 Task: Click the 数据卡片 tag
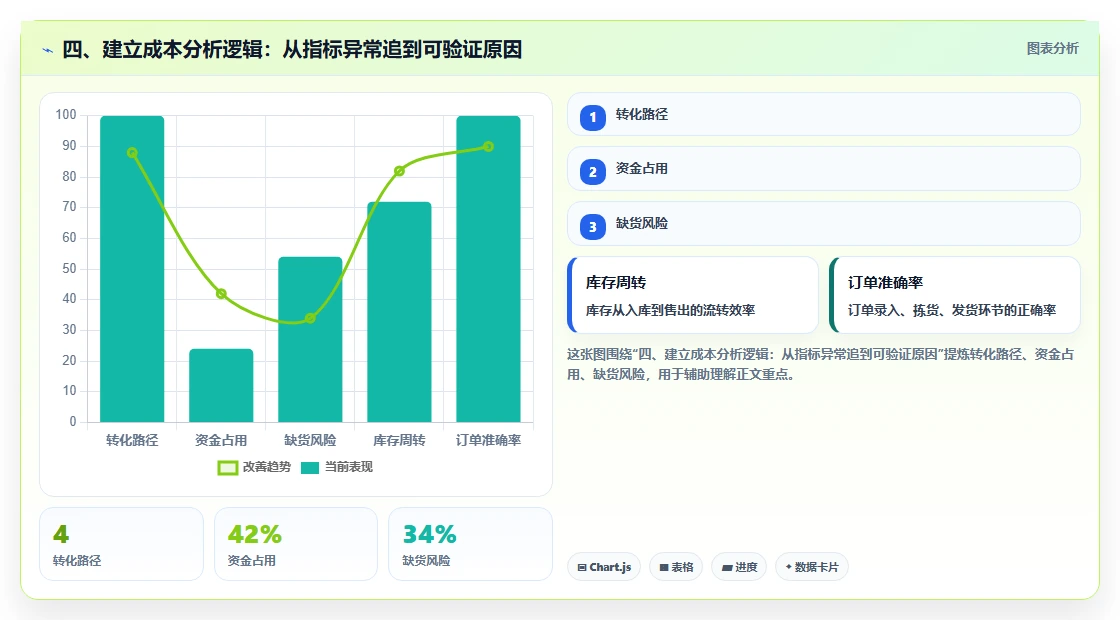point(811,567)
